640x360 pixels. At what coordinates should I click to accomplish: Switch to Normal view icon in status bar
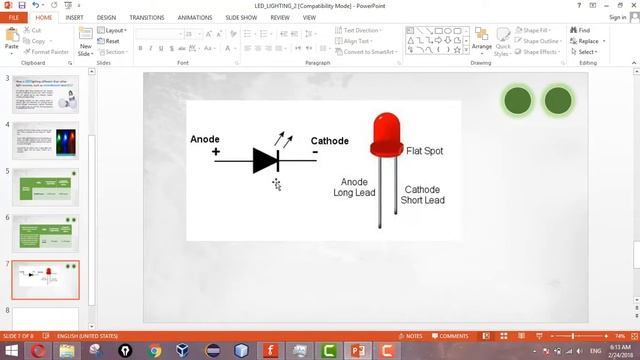(x=486, y=336)
